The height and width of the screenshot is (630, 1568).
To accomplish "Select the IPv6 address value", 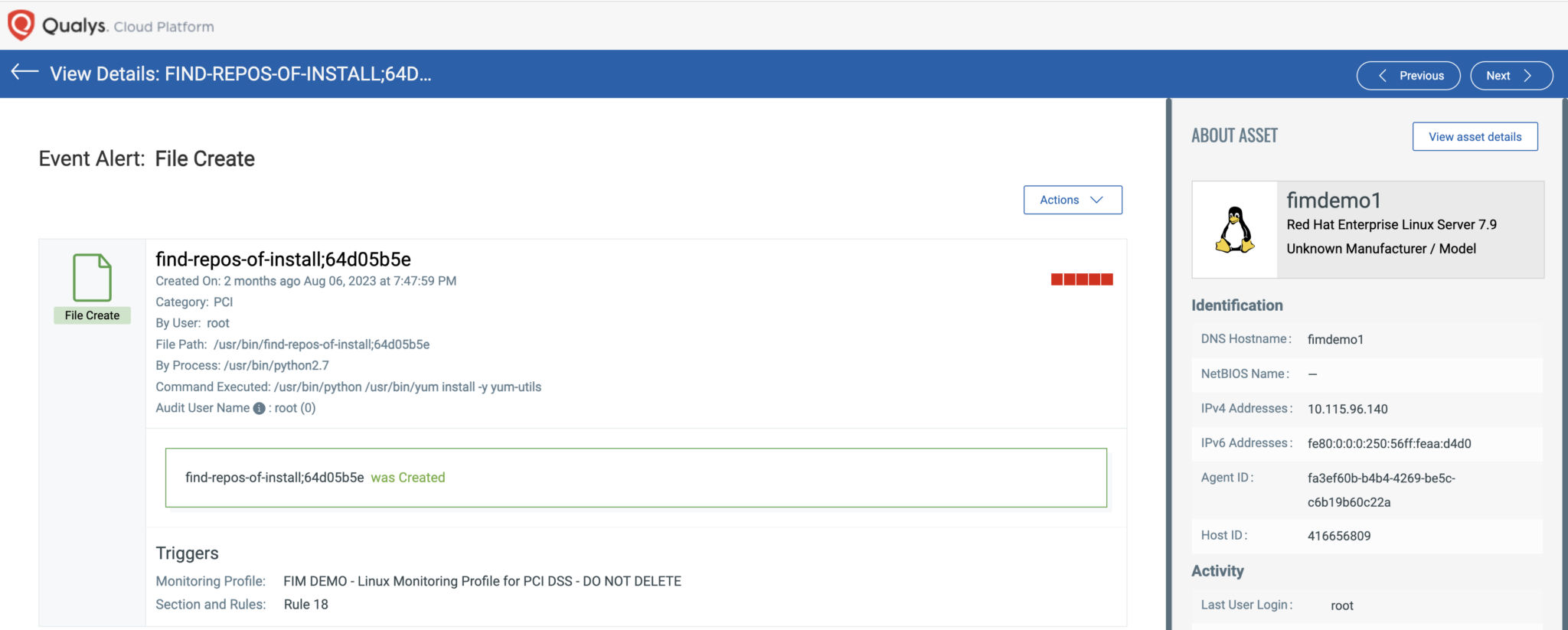I will 1389,444.
